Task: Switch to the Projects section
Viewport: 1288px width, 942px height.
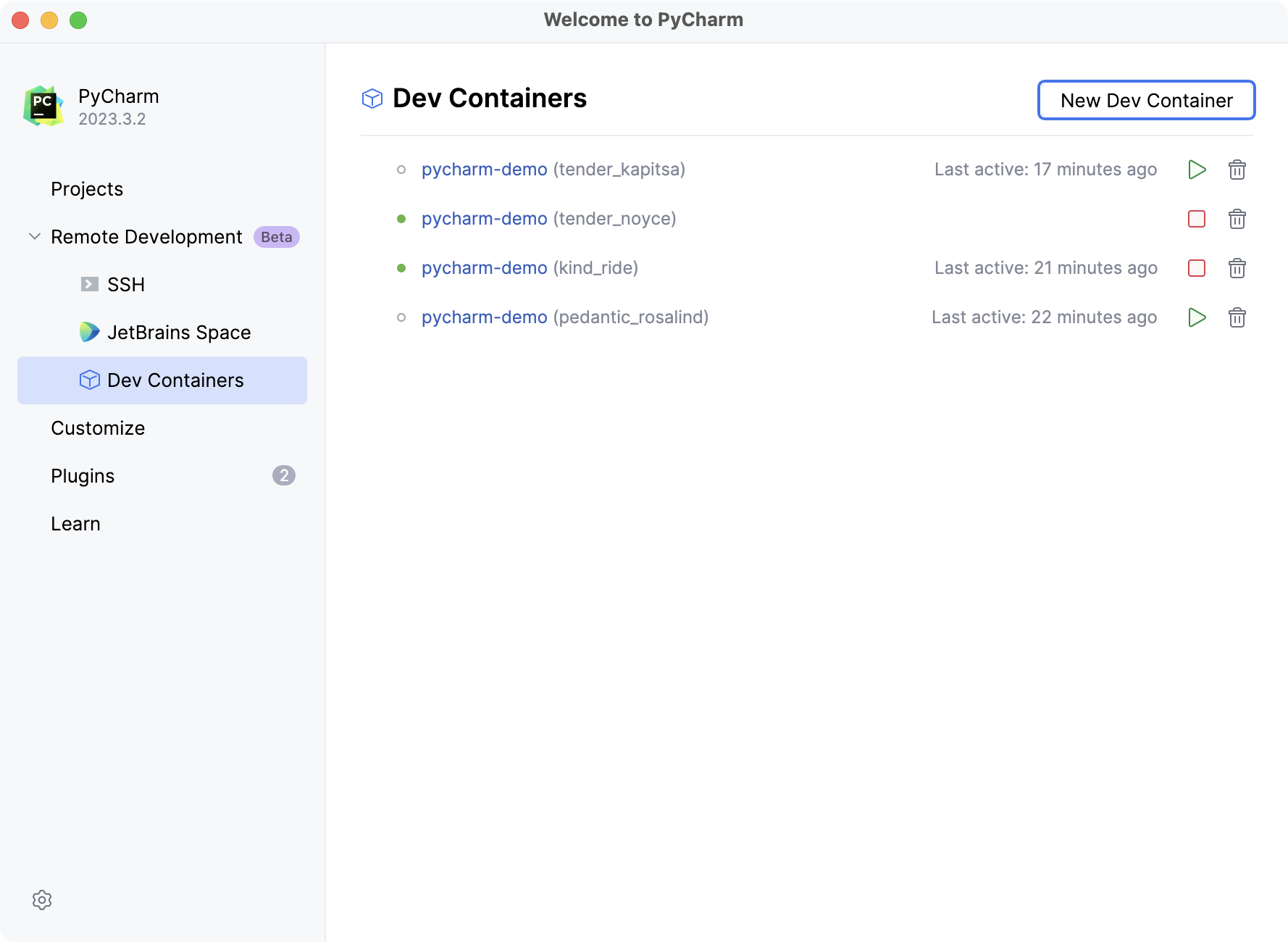Action: [x=86, y=188]
